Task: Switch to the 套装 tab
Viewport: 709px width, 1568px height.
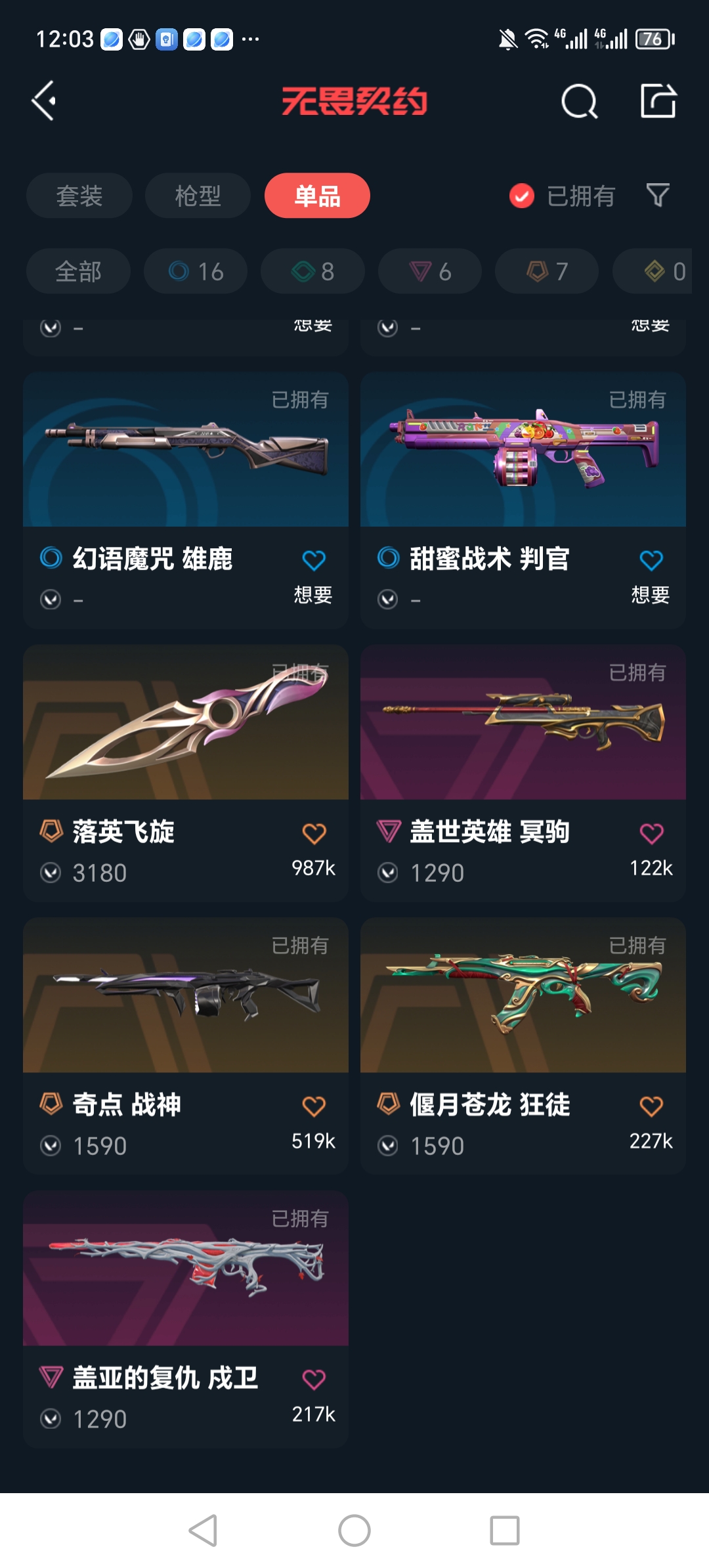Action: pos(79,196)
